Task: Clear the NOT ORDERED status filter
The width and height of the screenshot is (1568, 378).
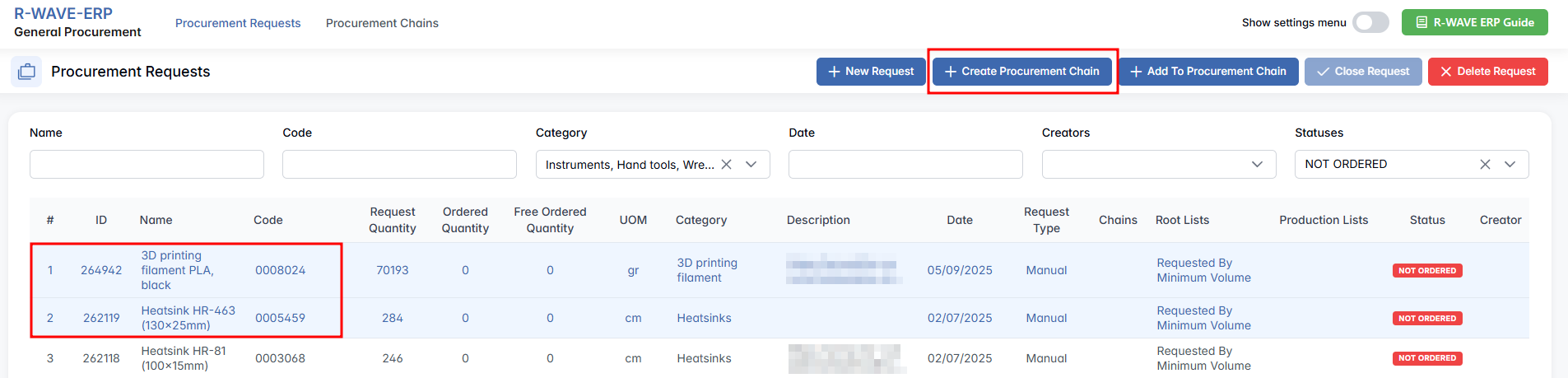Action: (x=1484, y=165)
